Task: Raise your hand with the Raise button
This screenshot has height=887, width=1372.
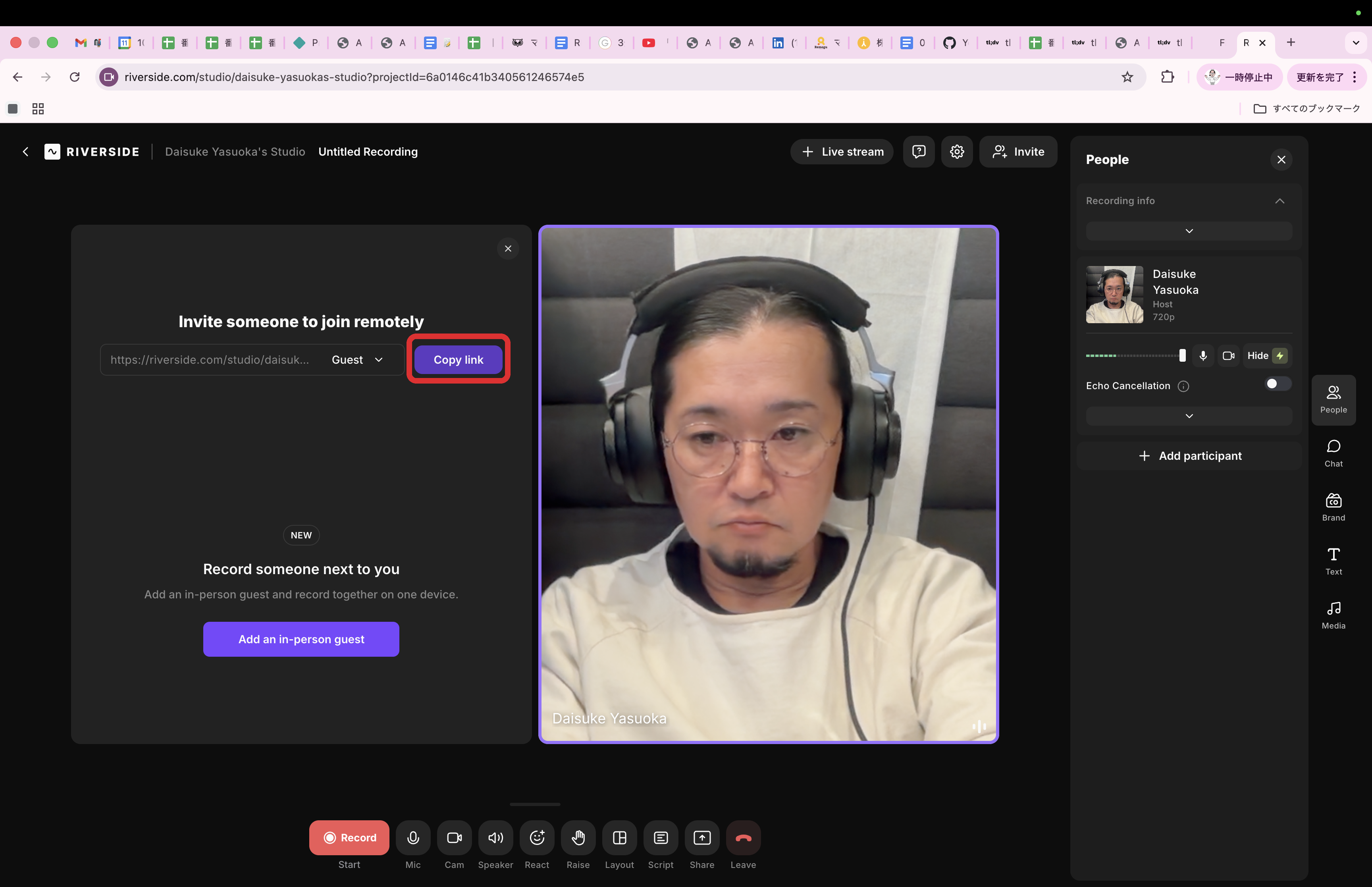Action: coord(578,837)
